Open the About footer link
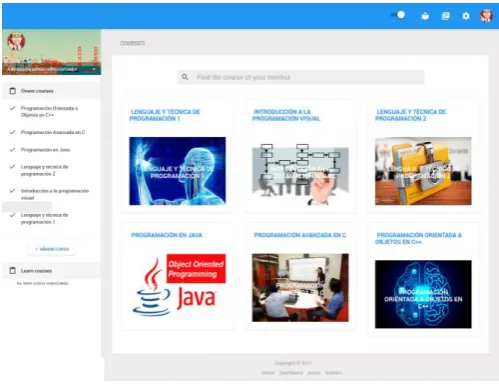 click(314, 373)
